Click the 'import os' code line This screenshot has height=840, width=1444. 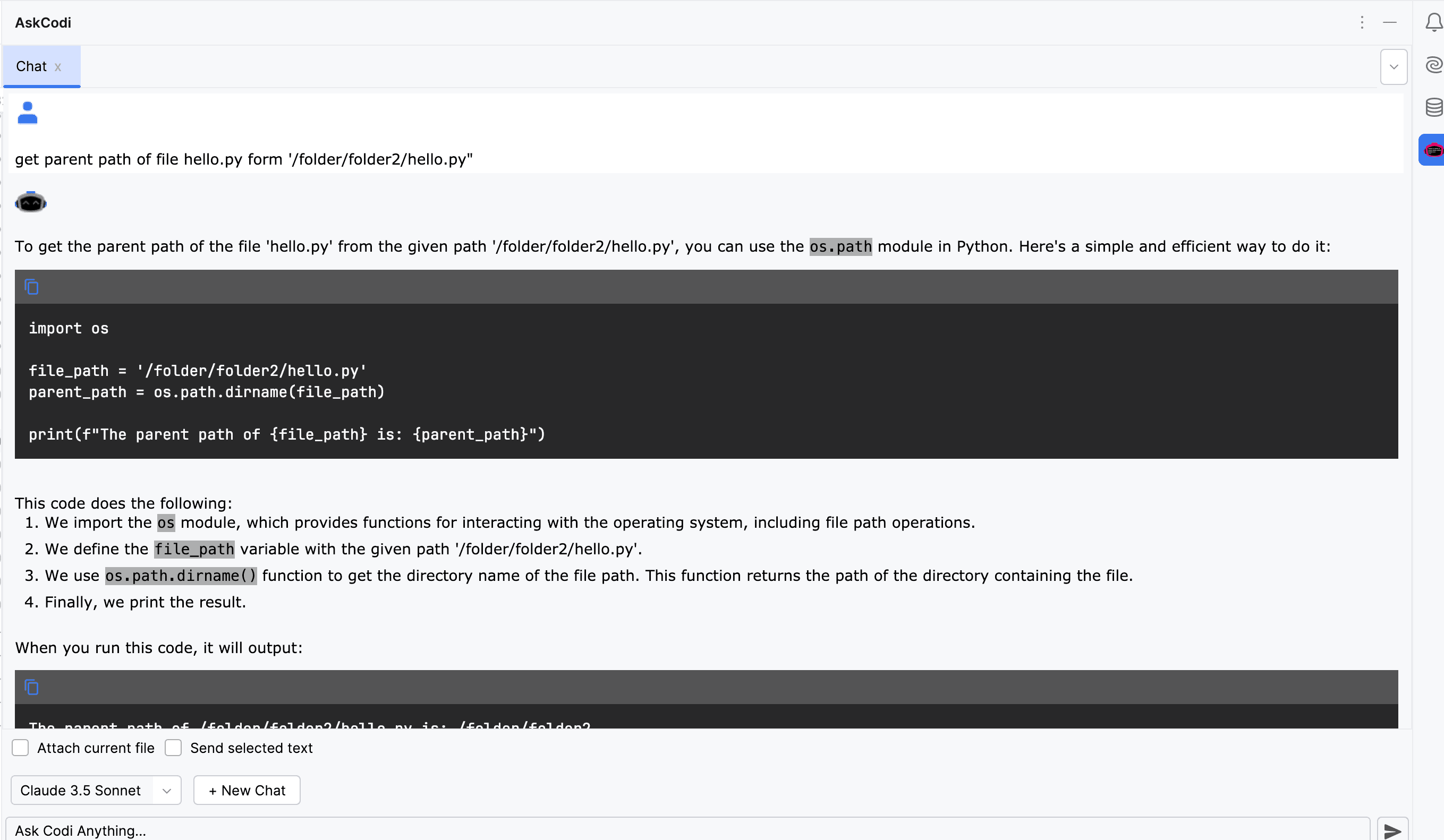[69, 328]
